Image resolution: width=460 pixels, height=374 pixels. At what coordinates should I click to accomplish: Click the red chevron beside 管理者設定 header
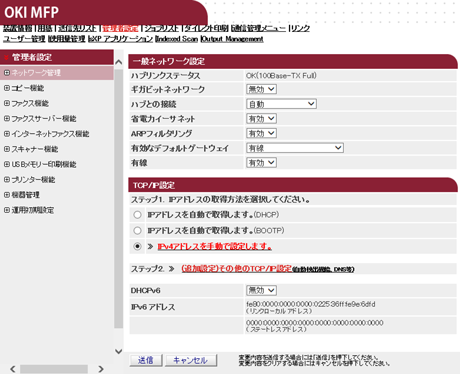[6, 58]
